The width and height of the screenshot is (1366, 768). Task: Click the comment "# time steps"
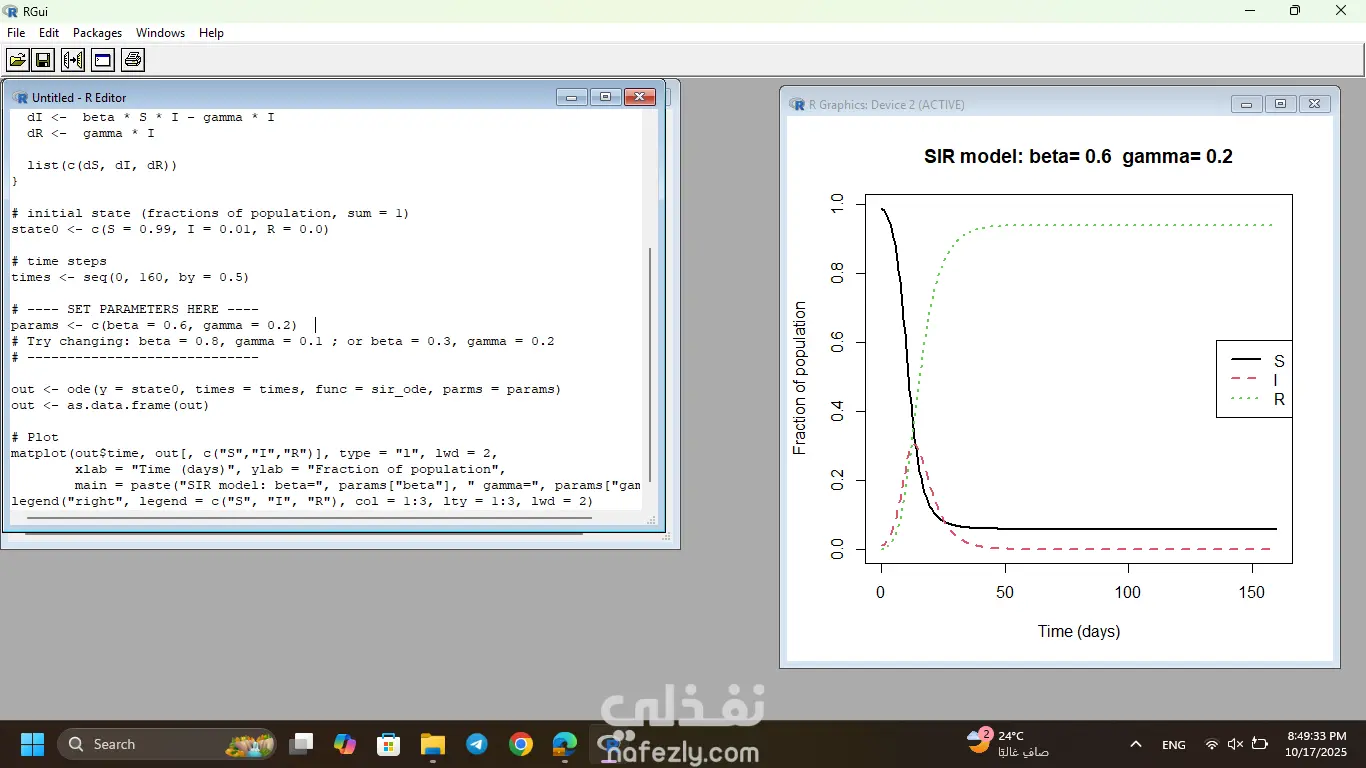pos(59,261)
